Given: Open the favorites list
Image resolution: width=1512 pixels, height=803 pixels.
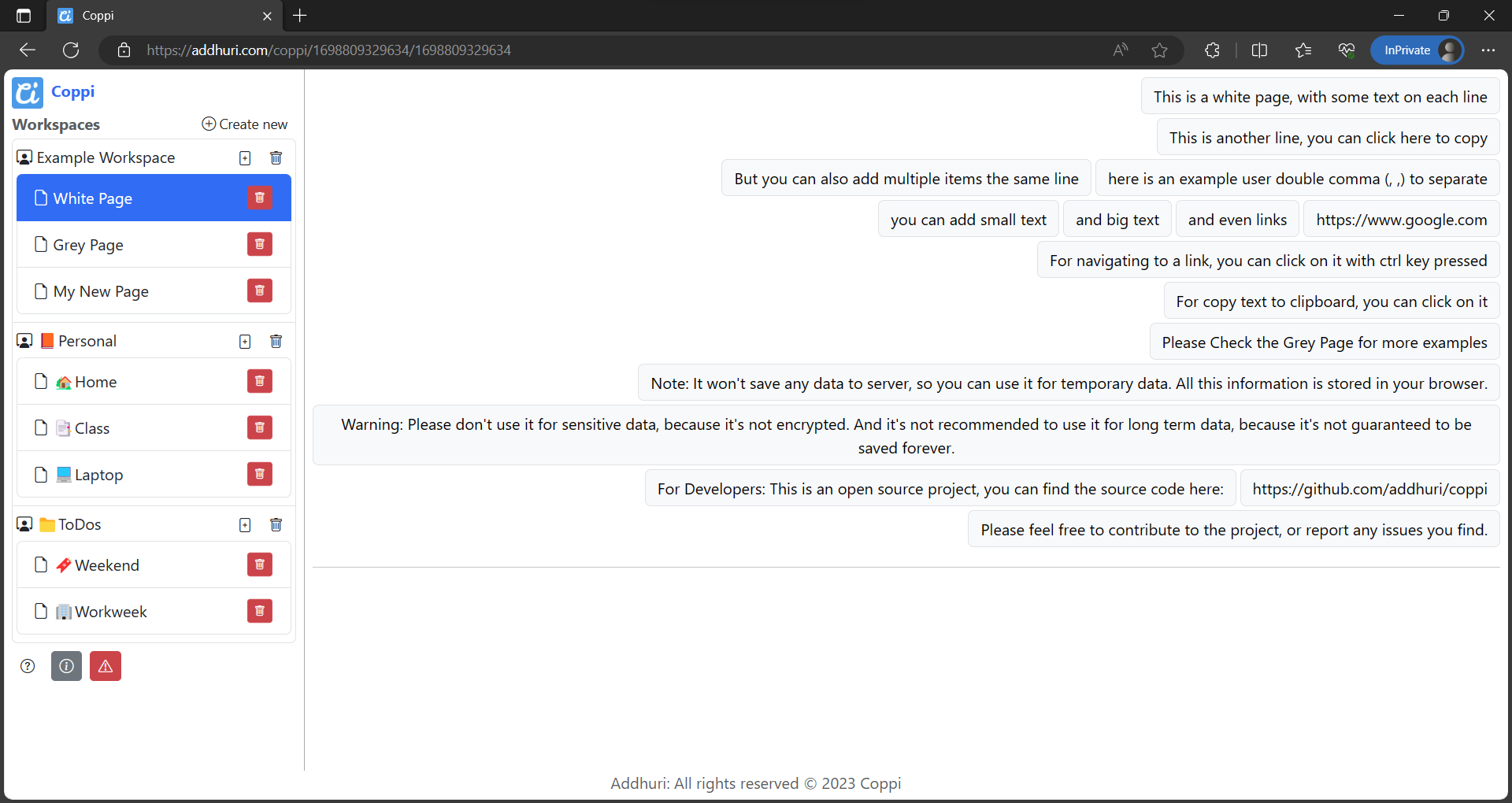Looking at the screenshot, I should tap(1303, 50).
